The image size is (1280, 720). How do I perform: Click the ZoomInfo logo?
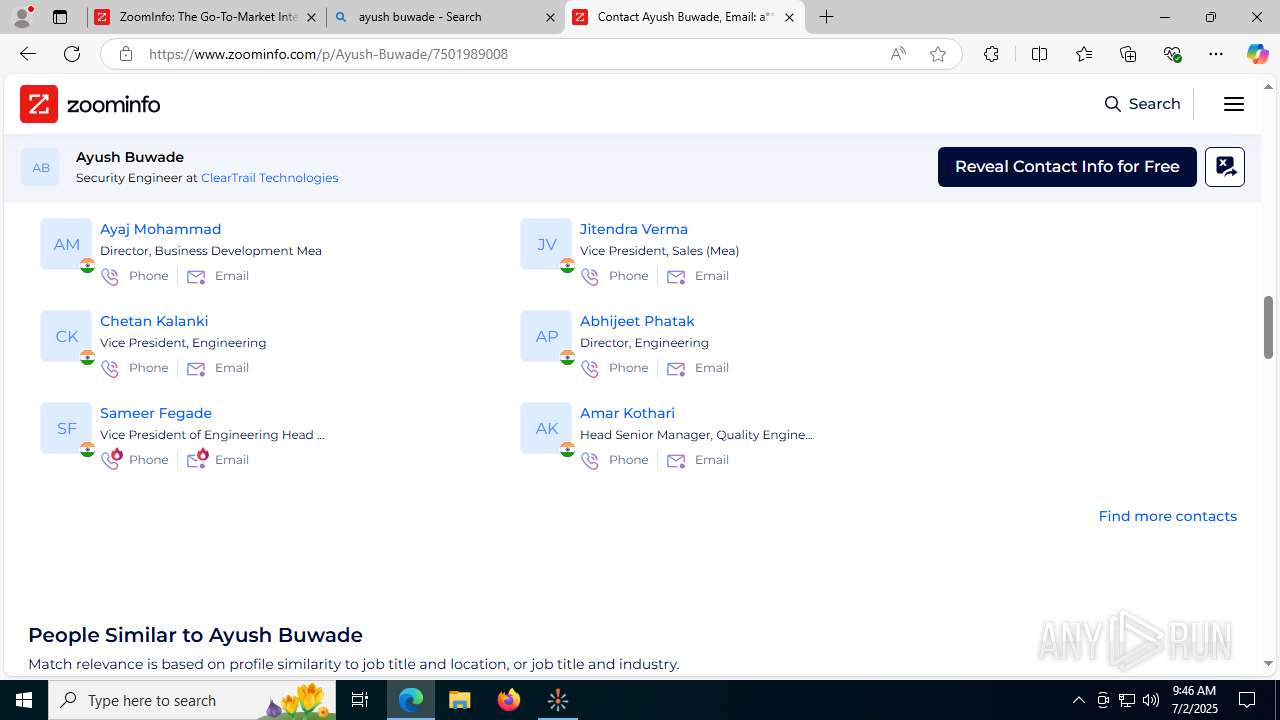[x=90, y=104]
